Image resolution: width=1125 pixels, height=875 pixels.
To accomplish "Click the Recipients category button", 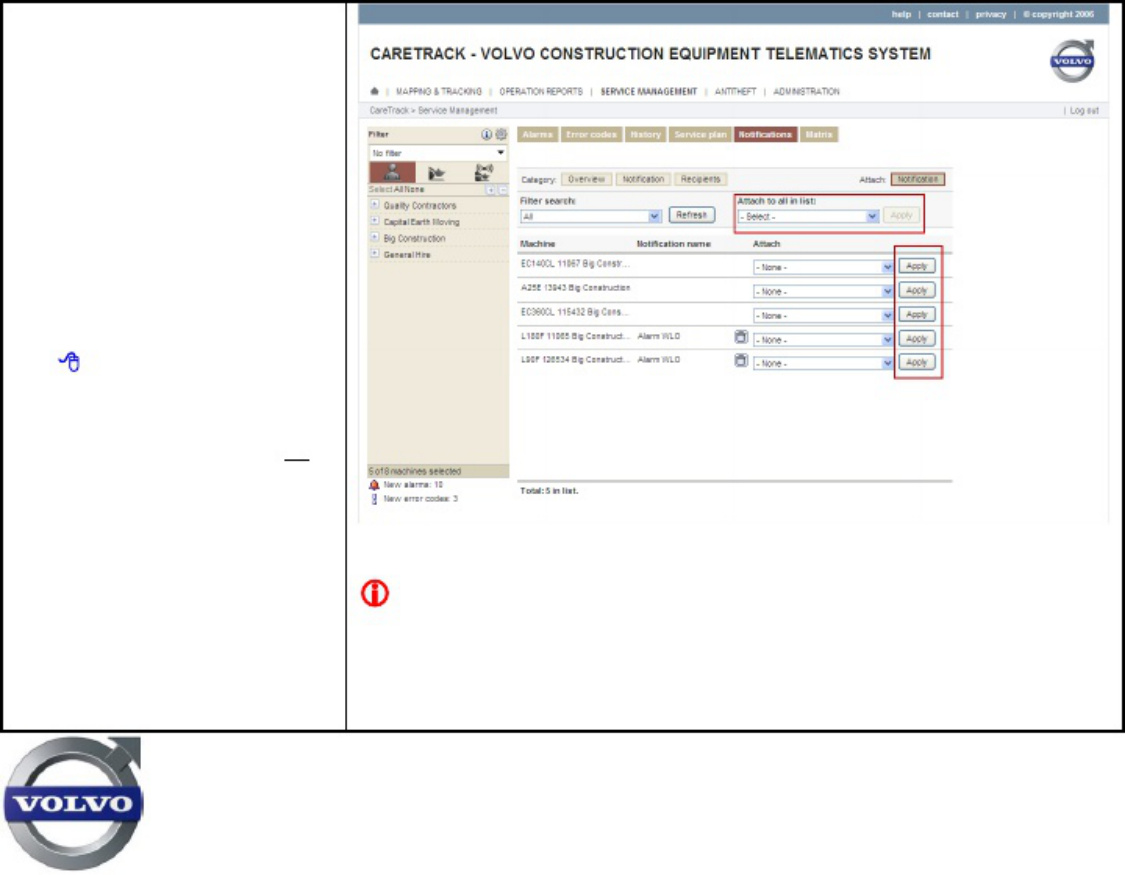I will click(701, 179).
